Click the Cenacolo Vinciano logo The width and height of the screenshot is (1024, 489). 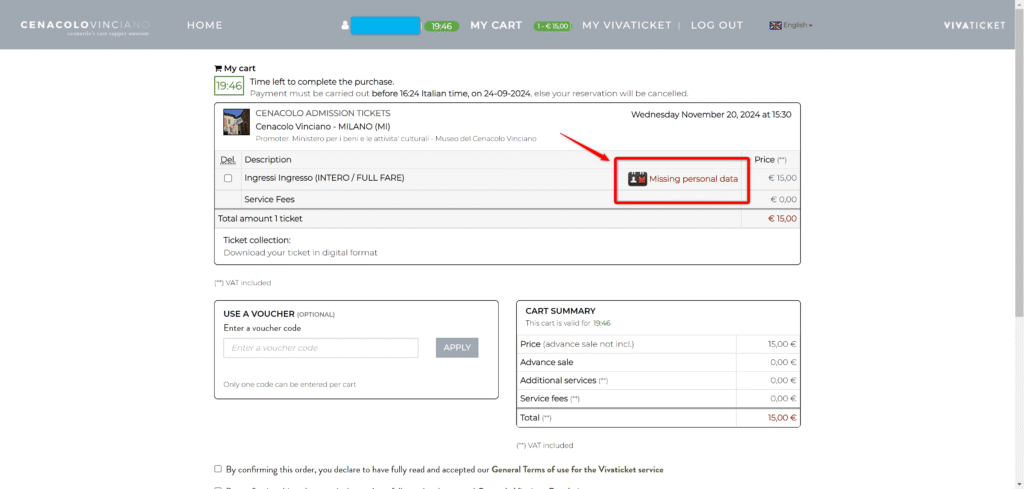click(85, 27)
